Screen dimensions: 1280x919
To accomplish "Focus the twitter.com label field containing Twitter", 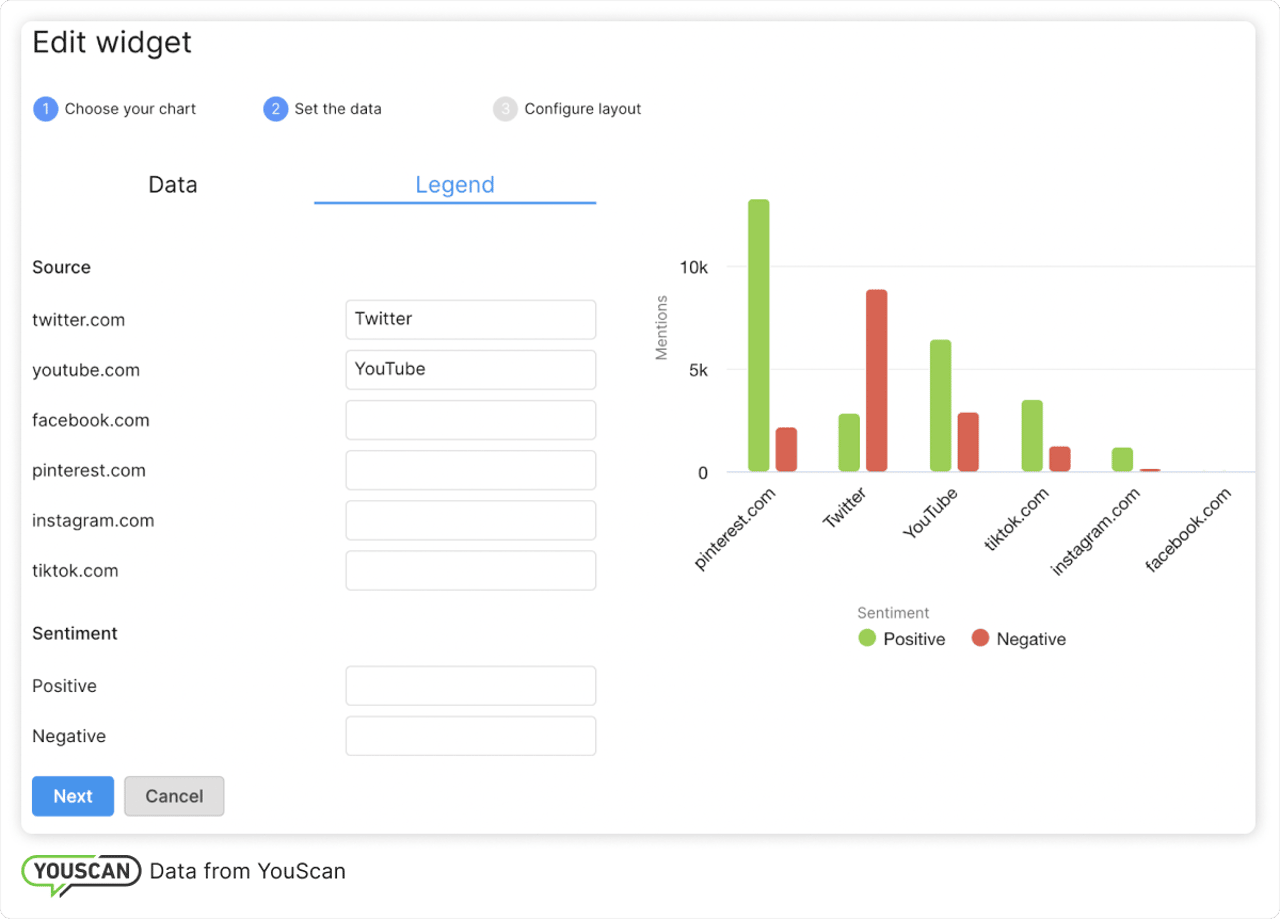I will pyautogui.click(x=471, y=320).
